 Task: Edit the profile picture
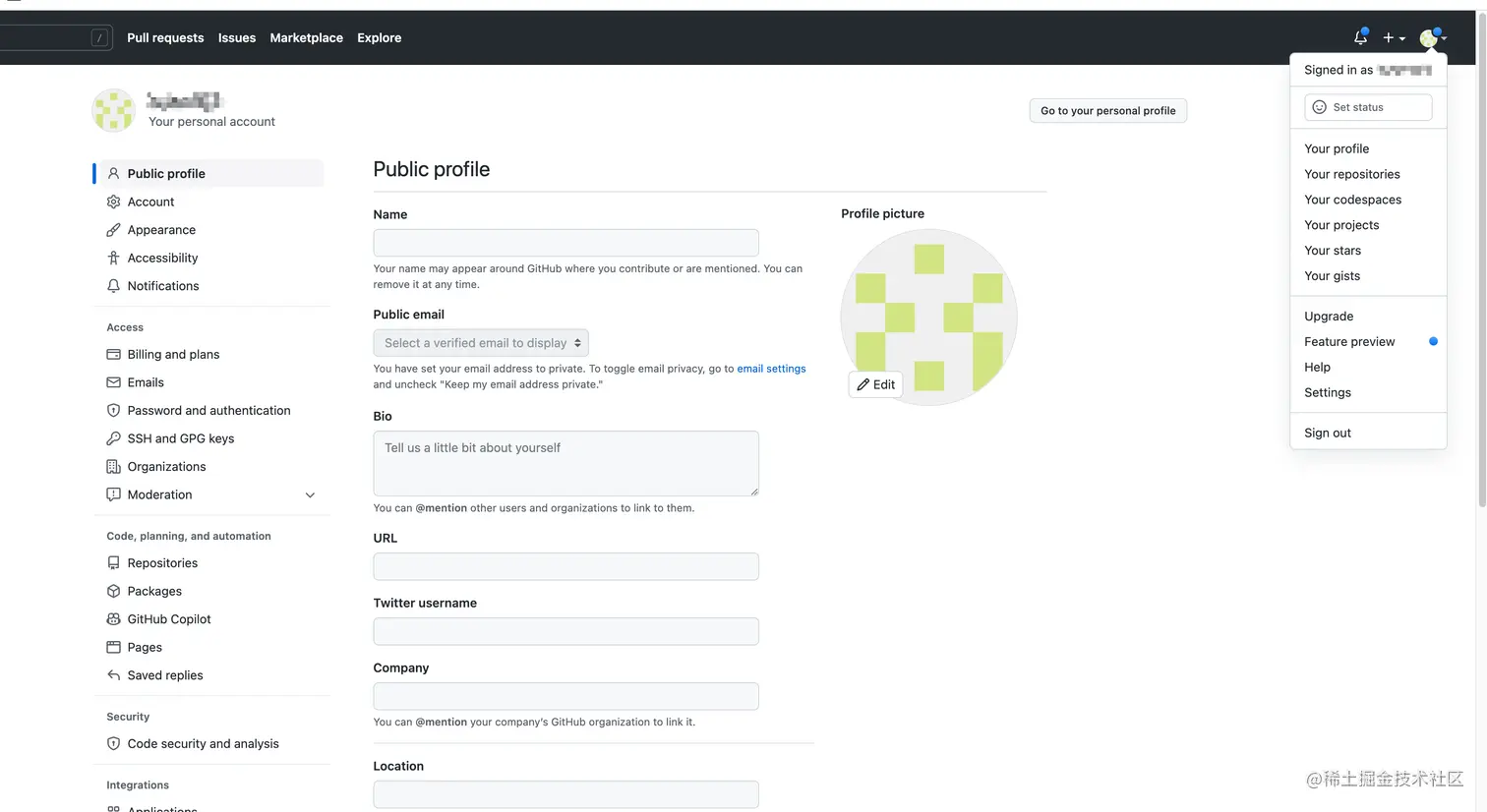[875, 384]
